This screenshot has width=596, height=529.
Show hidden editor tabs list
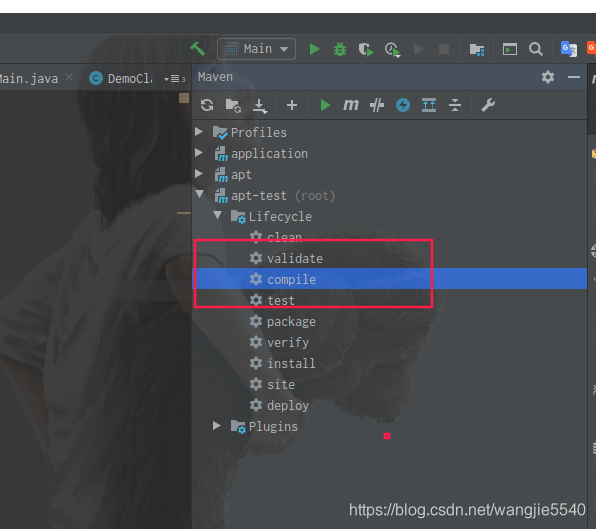pos(174,79)
